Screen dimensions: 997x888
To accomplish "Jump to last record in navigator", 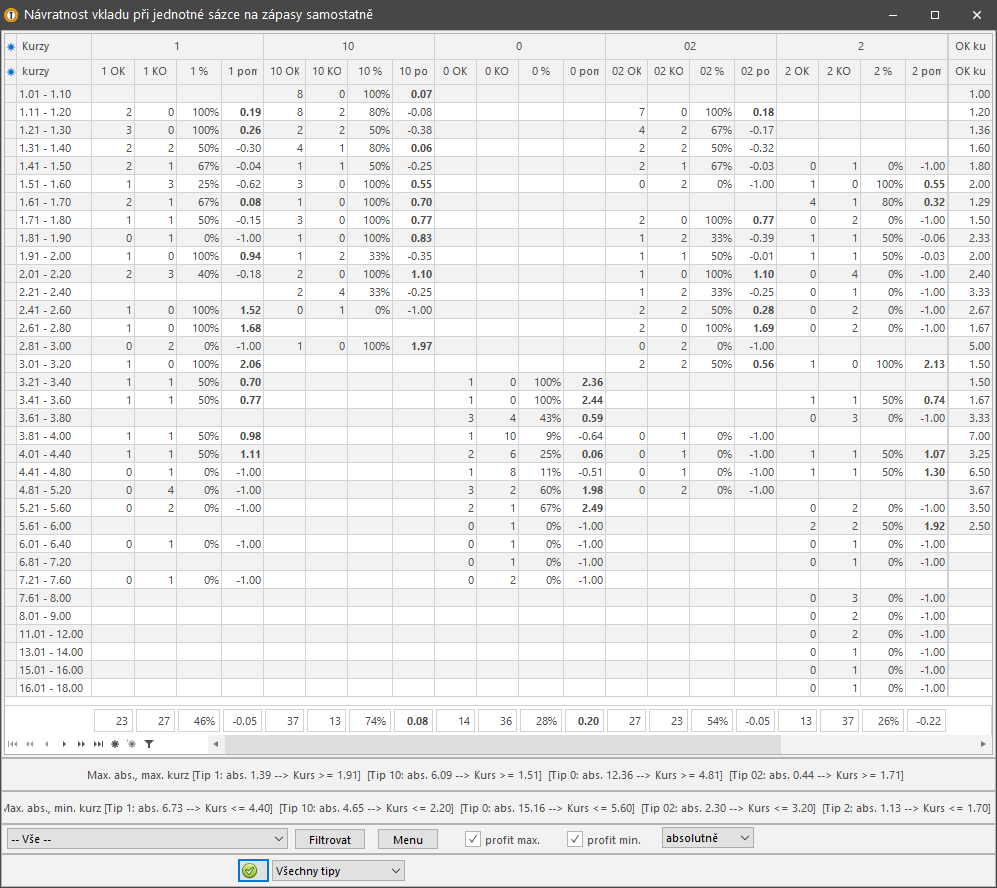I will [98, 744].
